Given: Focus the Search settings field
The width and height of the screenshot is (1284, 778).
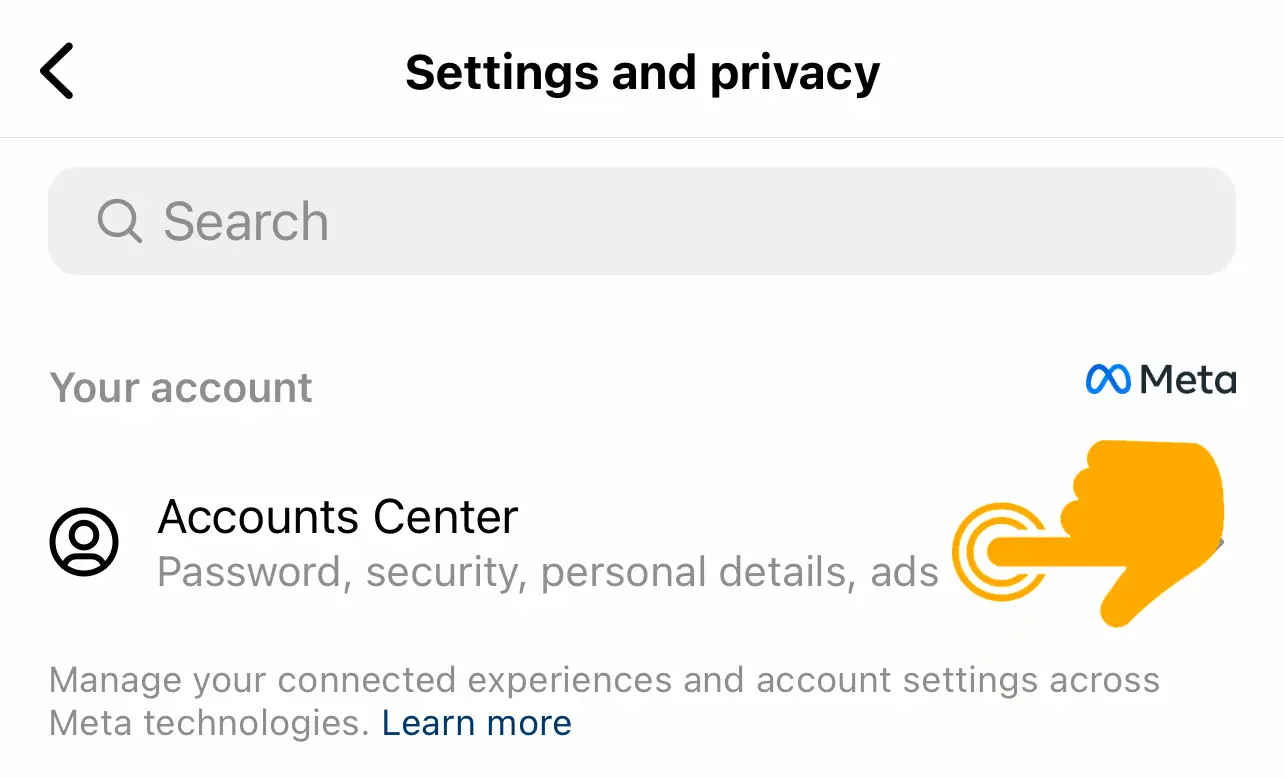Looking at the screenshot, I should point(642,221).
